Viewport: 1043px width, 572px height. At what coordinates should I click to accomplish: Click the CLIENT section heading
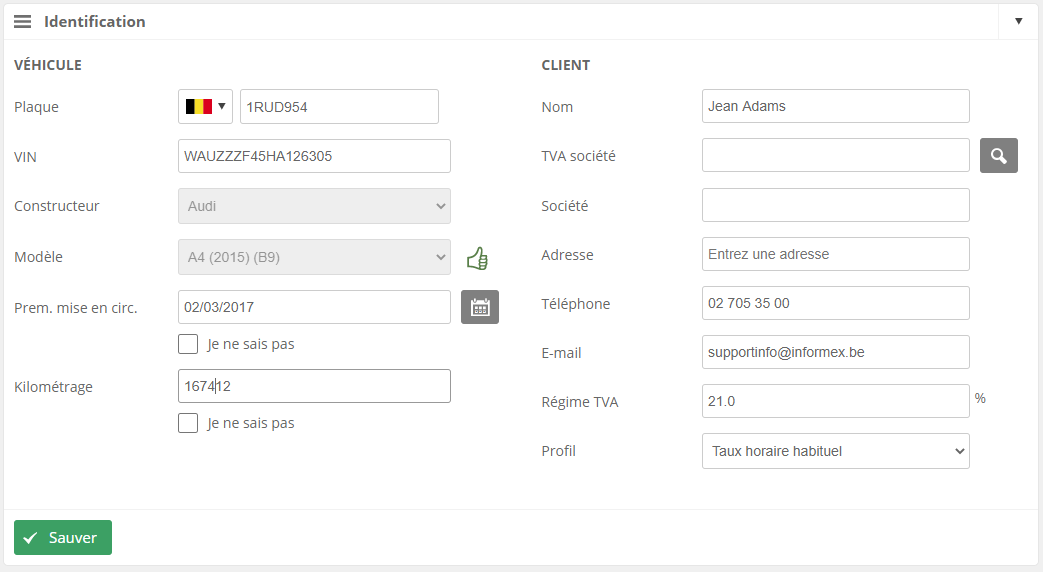pos(565,65)
